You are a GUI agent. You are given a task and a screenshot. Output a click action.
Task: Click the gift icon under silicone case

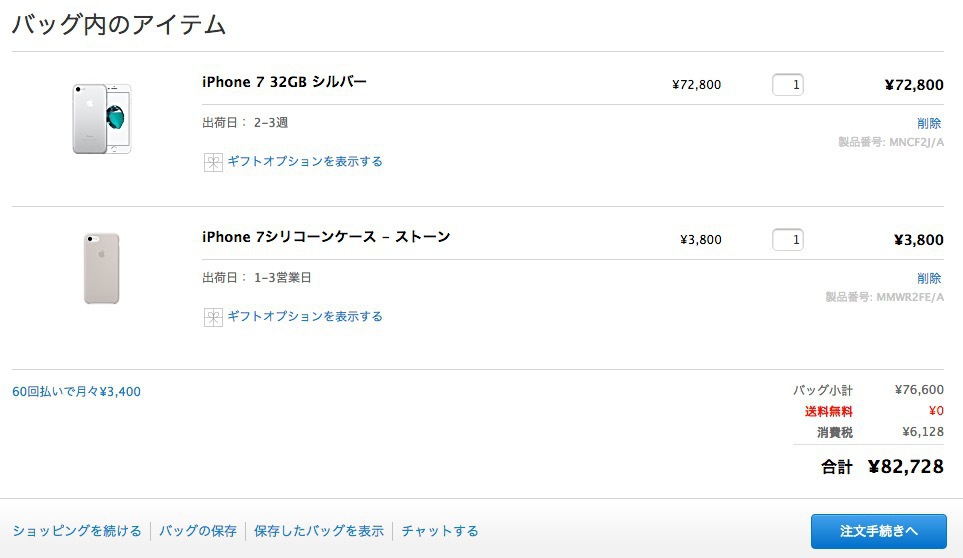tap(212, 317)
